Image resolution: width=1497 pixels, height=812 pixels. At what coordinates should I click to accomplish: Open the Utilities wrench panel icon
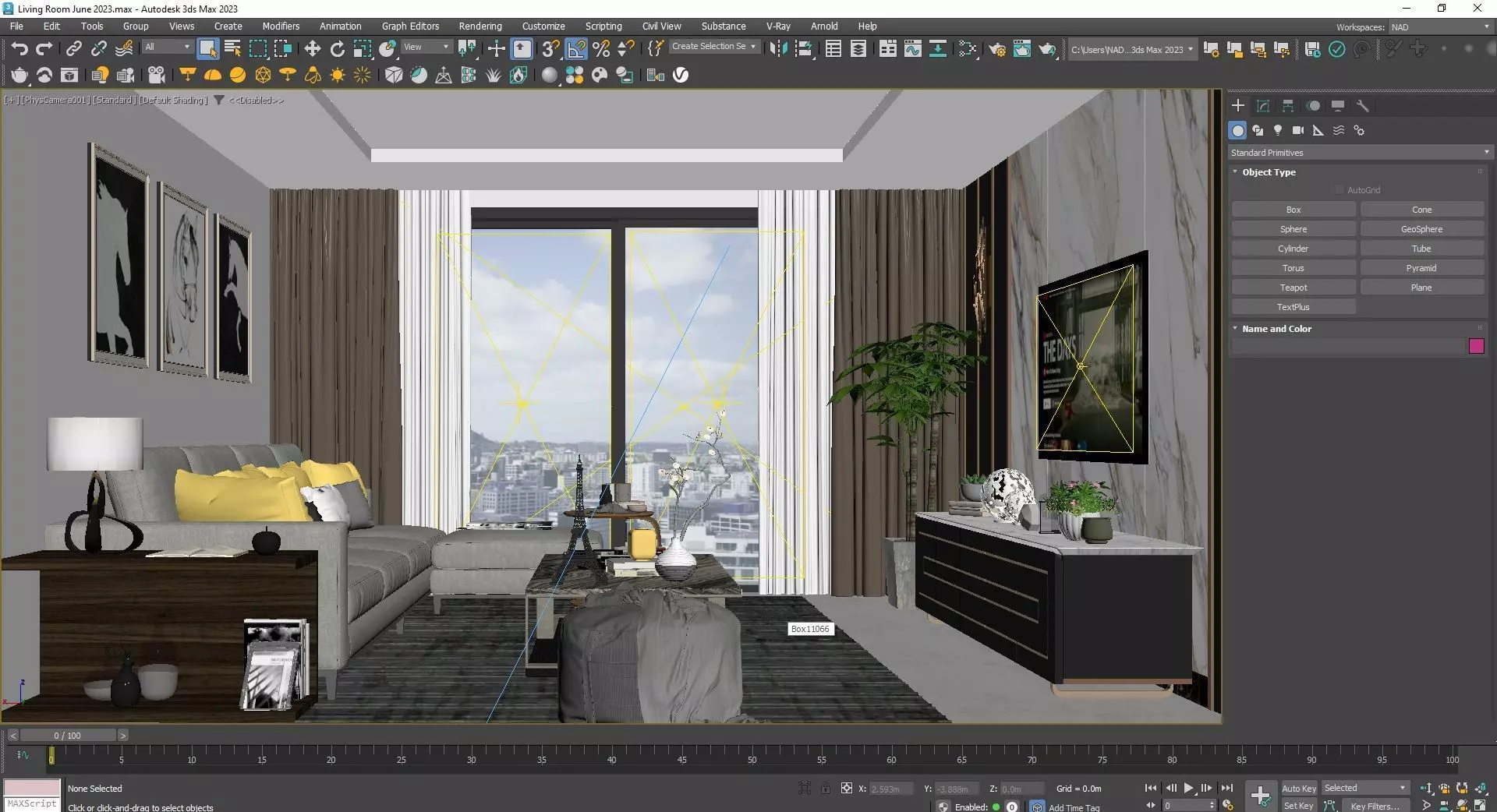pos(1363,105)
